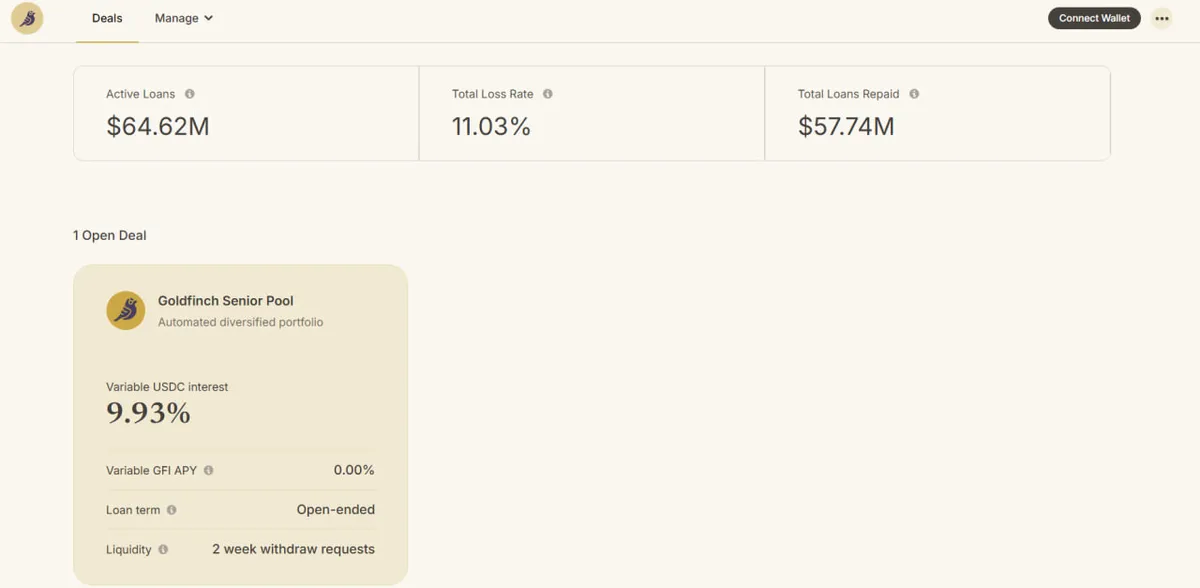The width and height of the screenshot is (1200, 588).
Task: Click info icon next to Liquidity
Action: pos(163,549)
